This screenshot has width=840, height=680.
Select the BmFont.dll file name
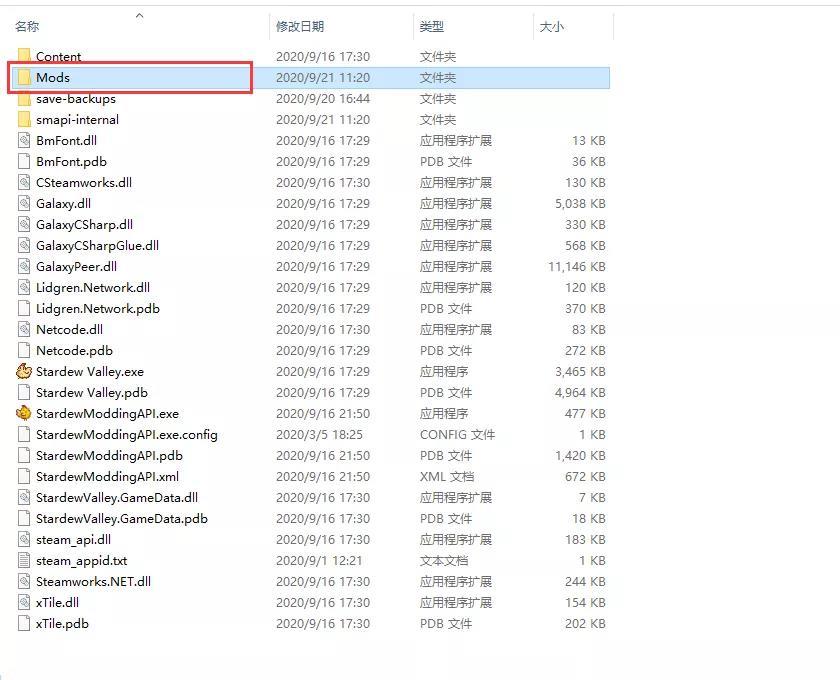coord(66,140)
